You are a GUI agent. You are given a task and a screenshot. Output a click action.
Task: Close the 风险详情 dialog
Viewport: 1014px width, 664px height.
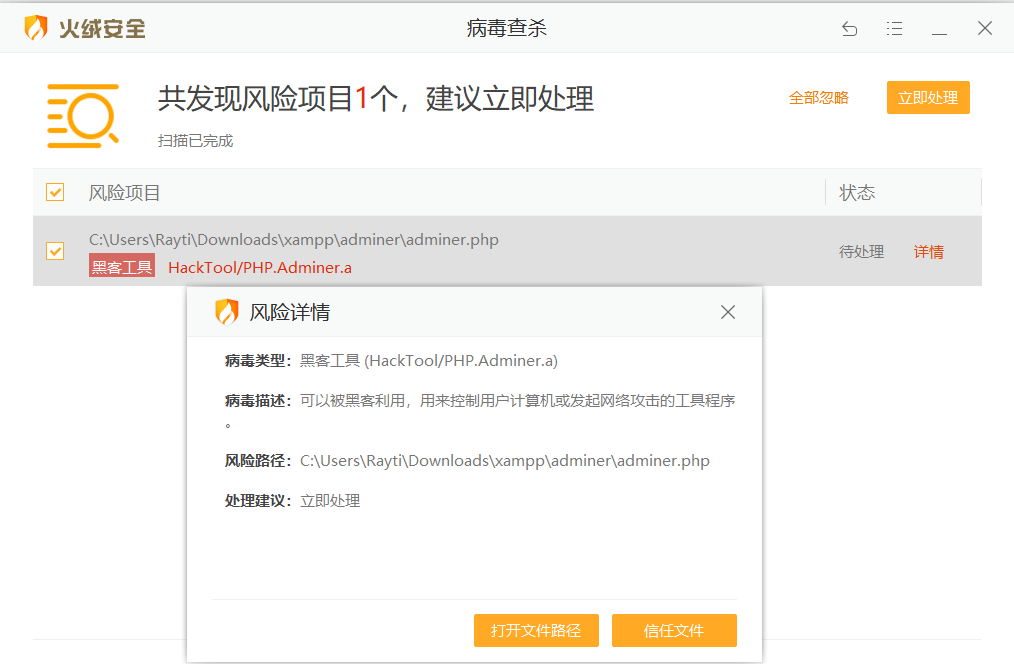click(x=728, y=312)
